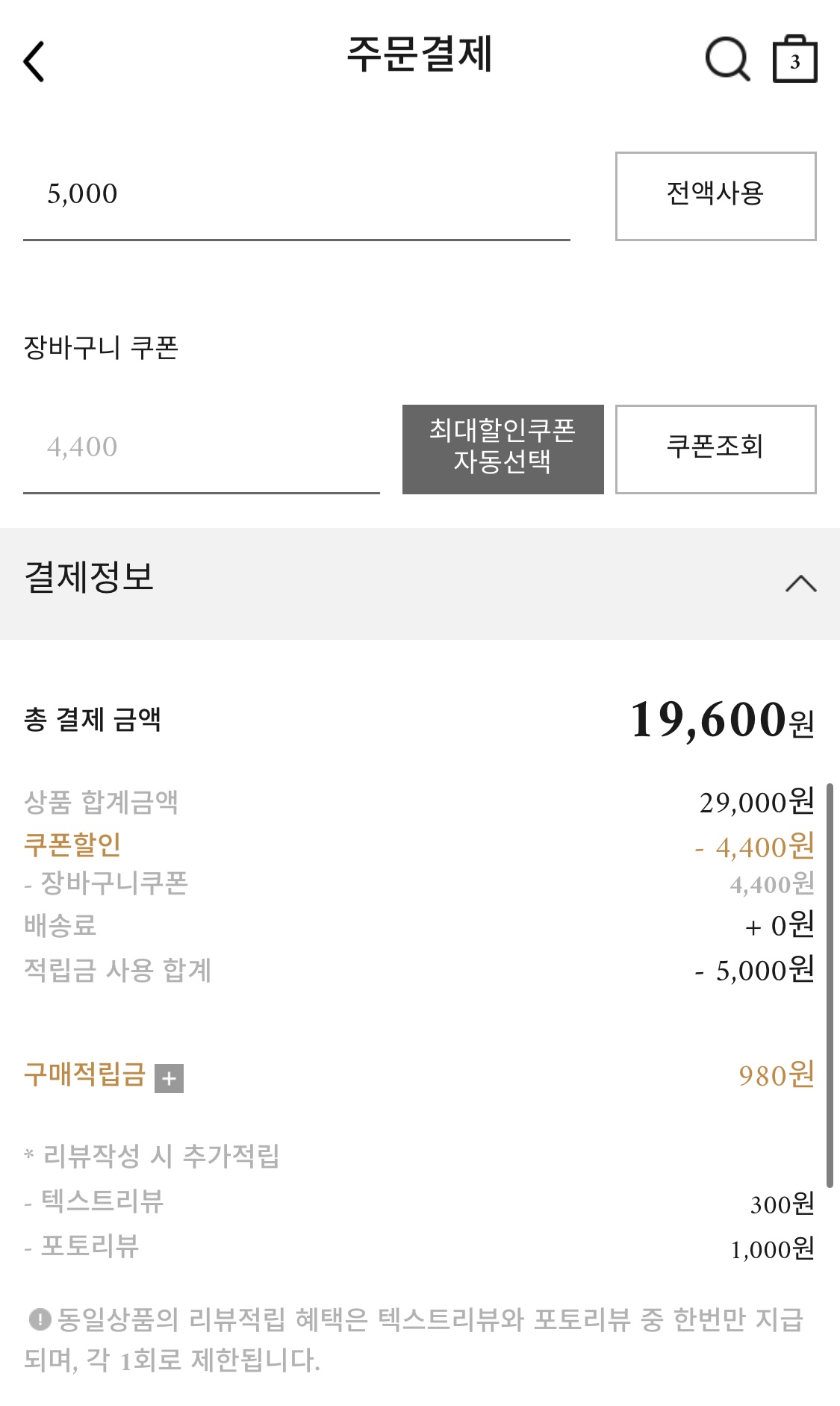
Task: Open 쿠폰조회 coupon lookup
Action: [715, 449]
